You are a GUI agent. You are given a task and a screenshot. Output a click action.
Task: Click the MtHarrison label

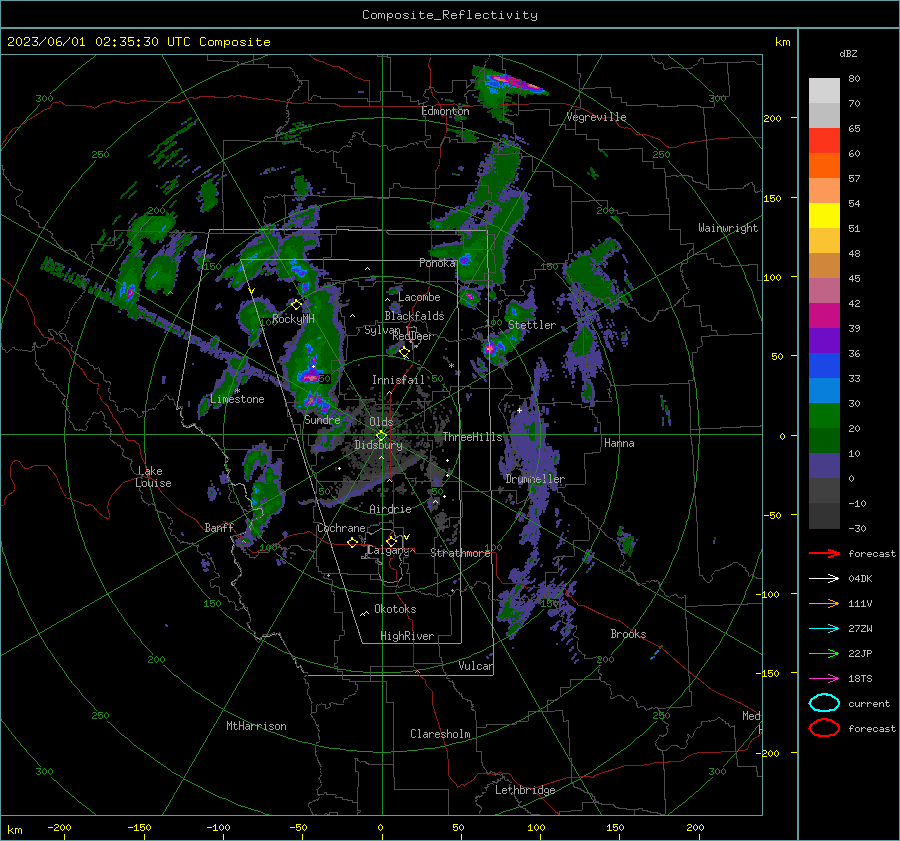256,726
